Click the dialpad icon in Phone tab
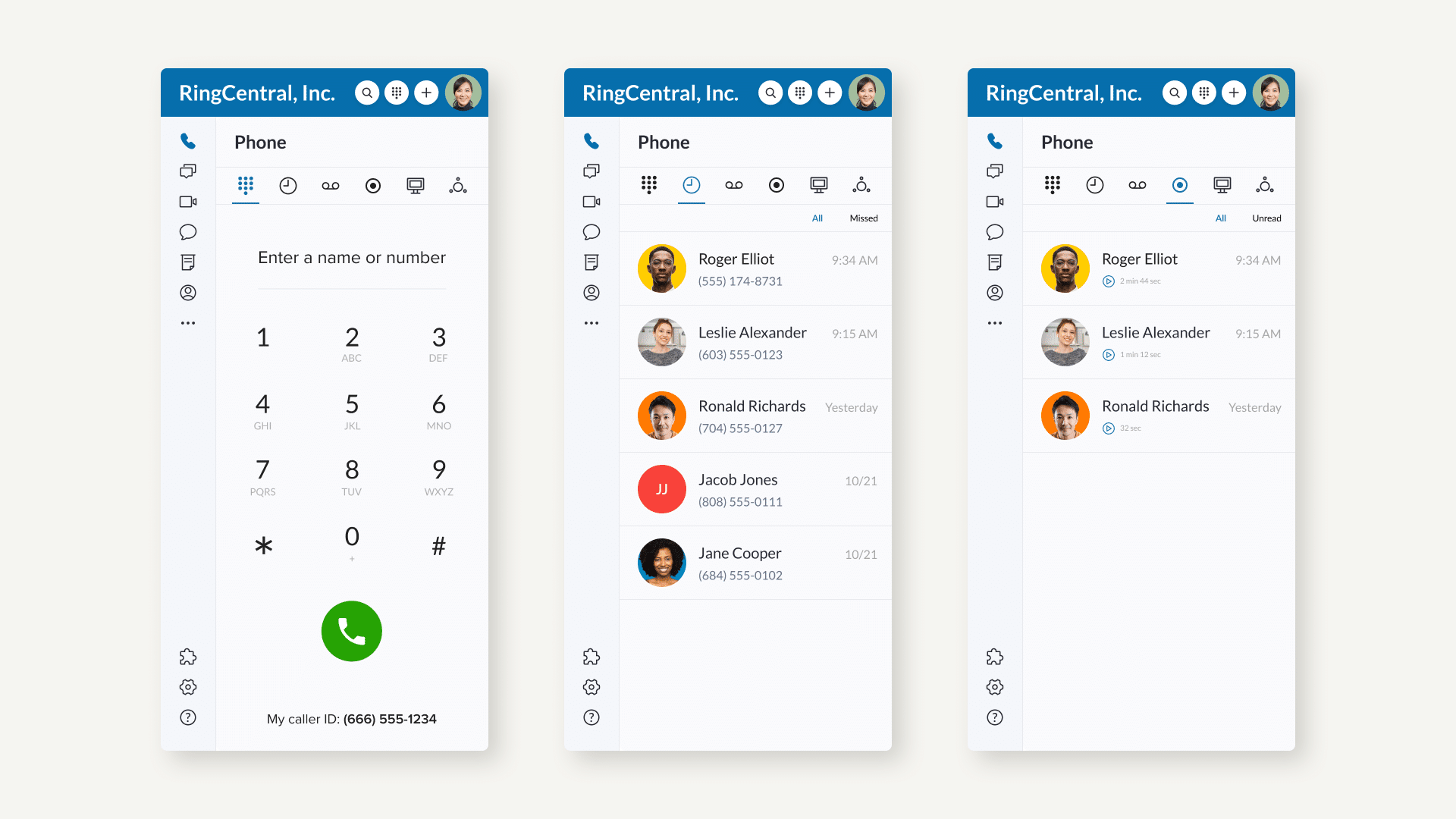Viewport: 1456px width, 819px height. pos(245,184)
